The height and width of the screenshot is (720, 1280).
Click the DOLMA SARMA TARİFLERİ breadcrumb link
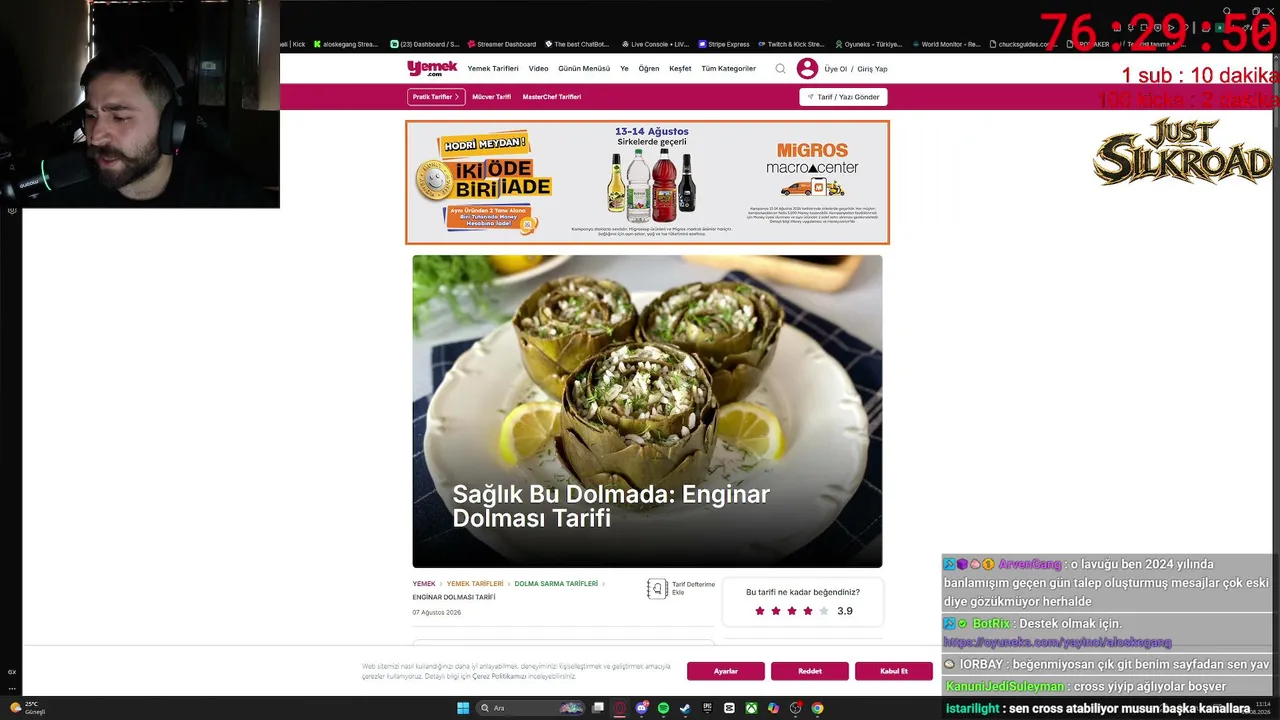[x=556, y=584]
